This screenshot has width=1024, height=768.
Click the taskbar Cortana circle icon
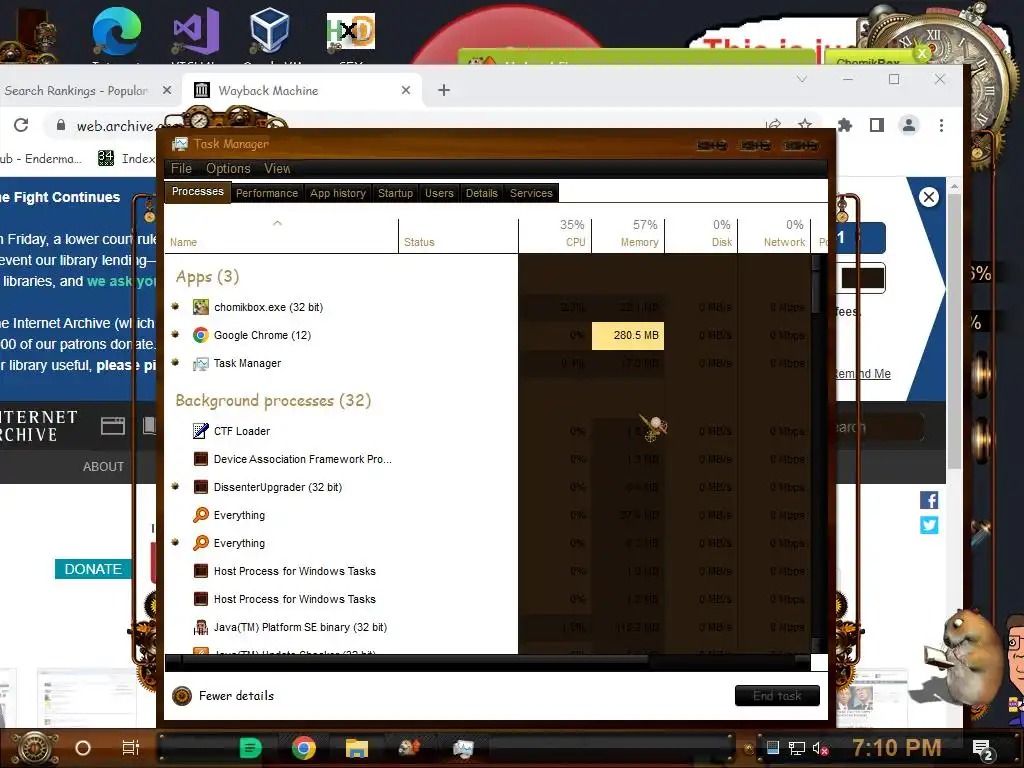(83, 748)
